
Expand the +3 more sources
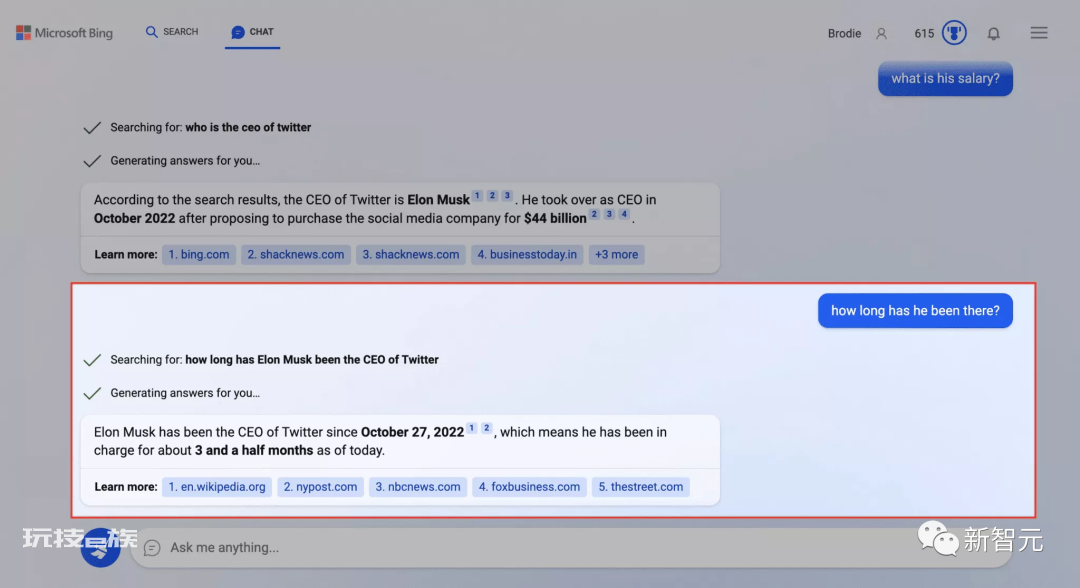616,254
